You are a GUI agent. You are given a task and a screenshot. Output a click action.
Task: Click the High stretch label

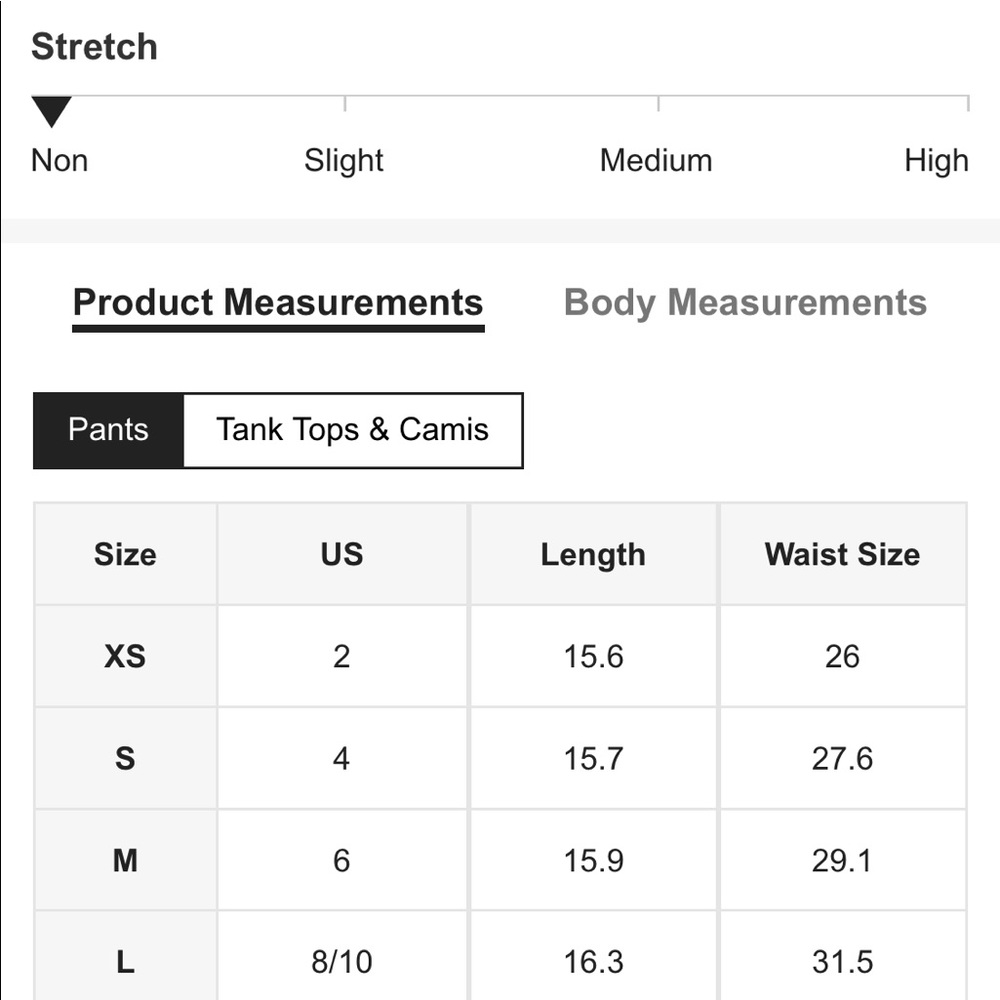(x=936, y=160)
